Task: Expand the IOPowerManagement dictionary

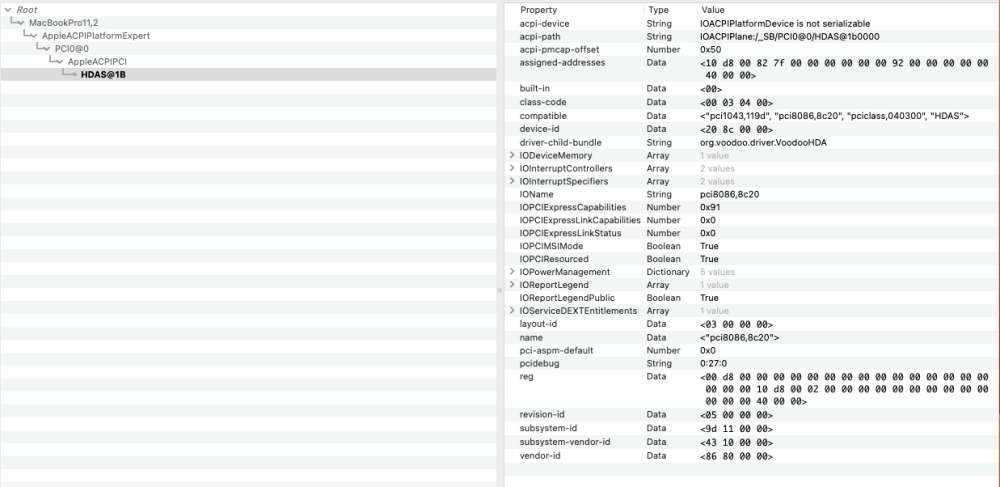Action: pyautogui.click(x=511, y=272)
